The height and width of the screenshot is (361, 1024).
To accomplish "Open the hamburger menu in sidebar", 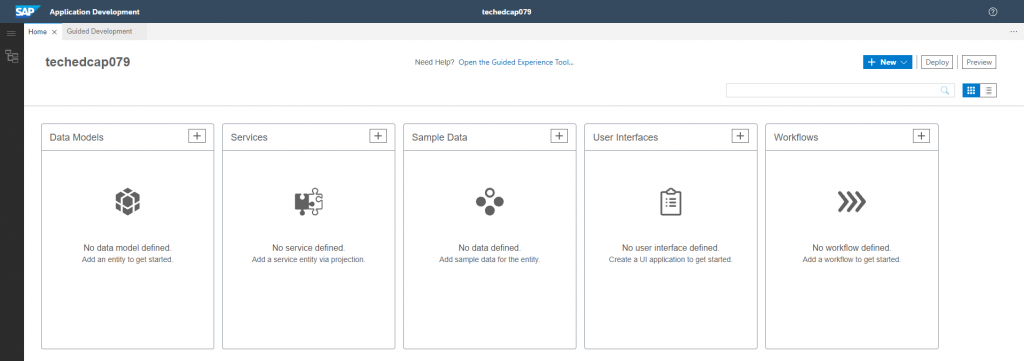I will click(11, 33).
